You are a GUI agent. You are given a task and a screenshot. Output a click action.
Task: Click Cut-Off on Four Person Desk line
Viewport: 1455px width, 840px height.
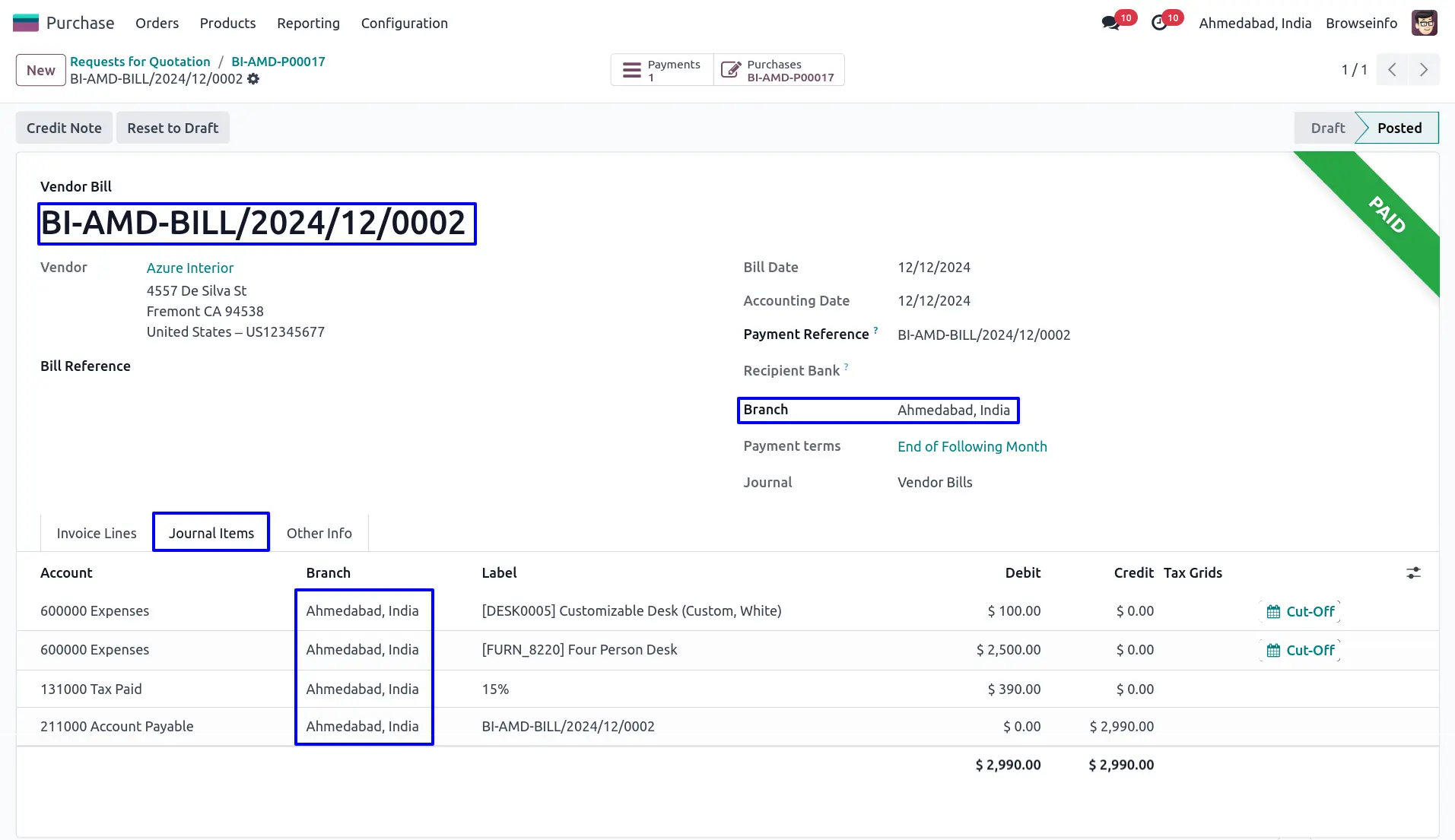tap(1300, 650)
